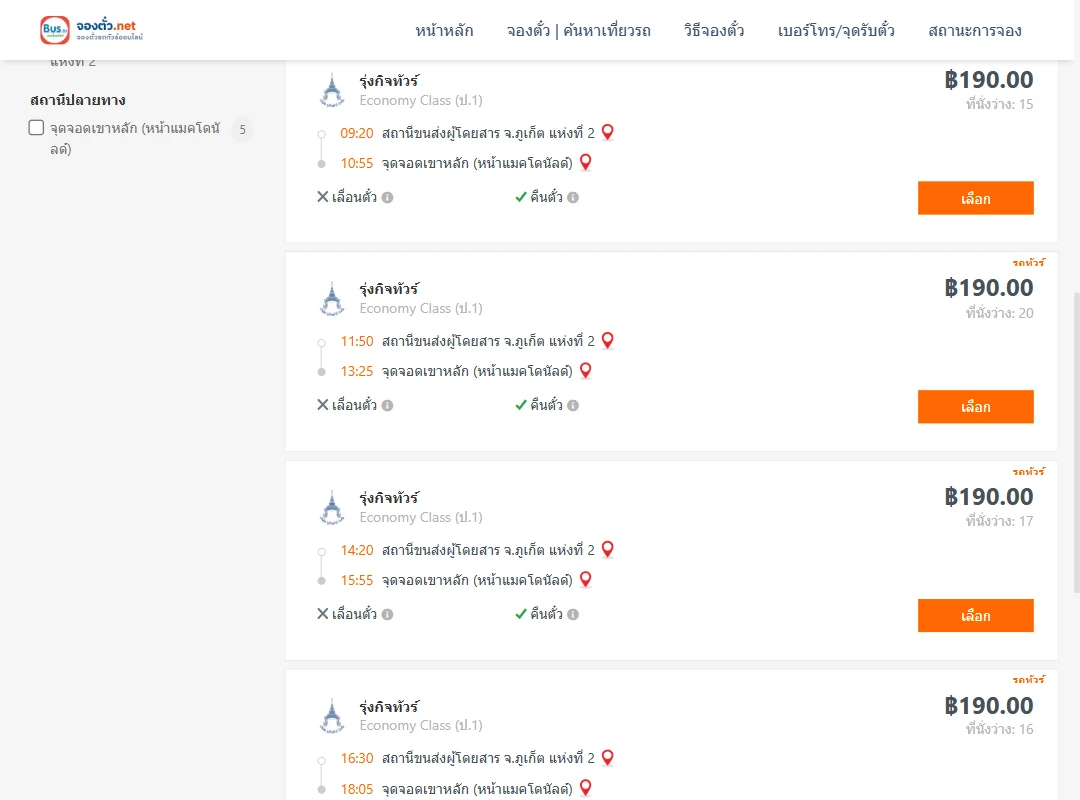Viewport: 1080px width, 800px height.
Task: Open สถานะการจอง menu item
Action: (975, 30)
